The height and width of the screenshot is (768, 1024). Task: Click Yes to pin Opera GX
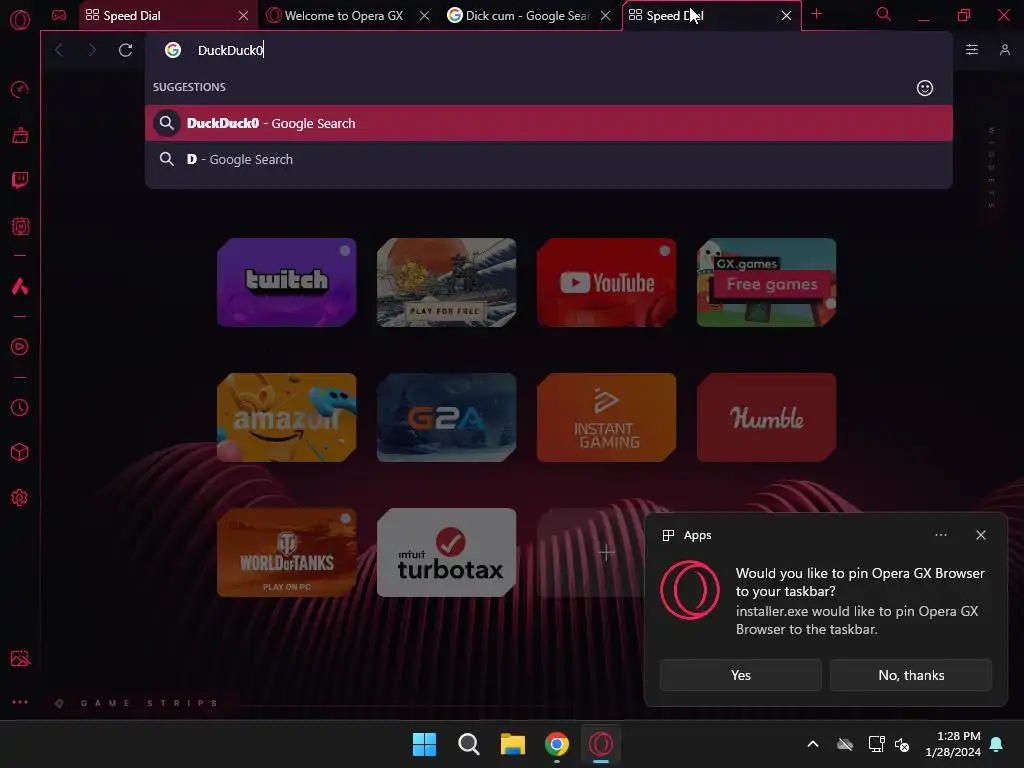point(741,675)
